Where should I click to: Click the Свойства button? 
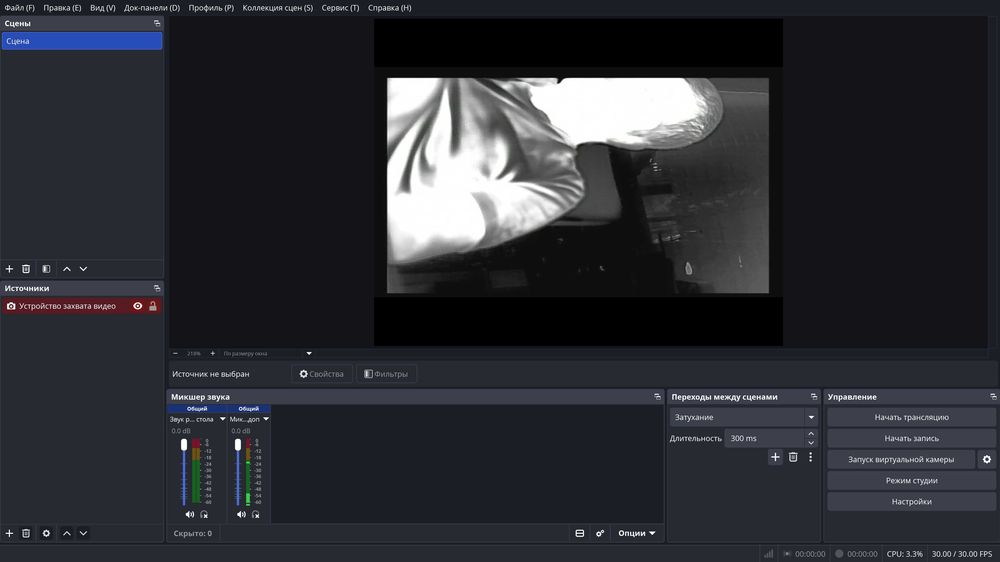click(321, 374)
